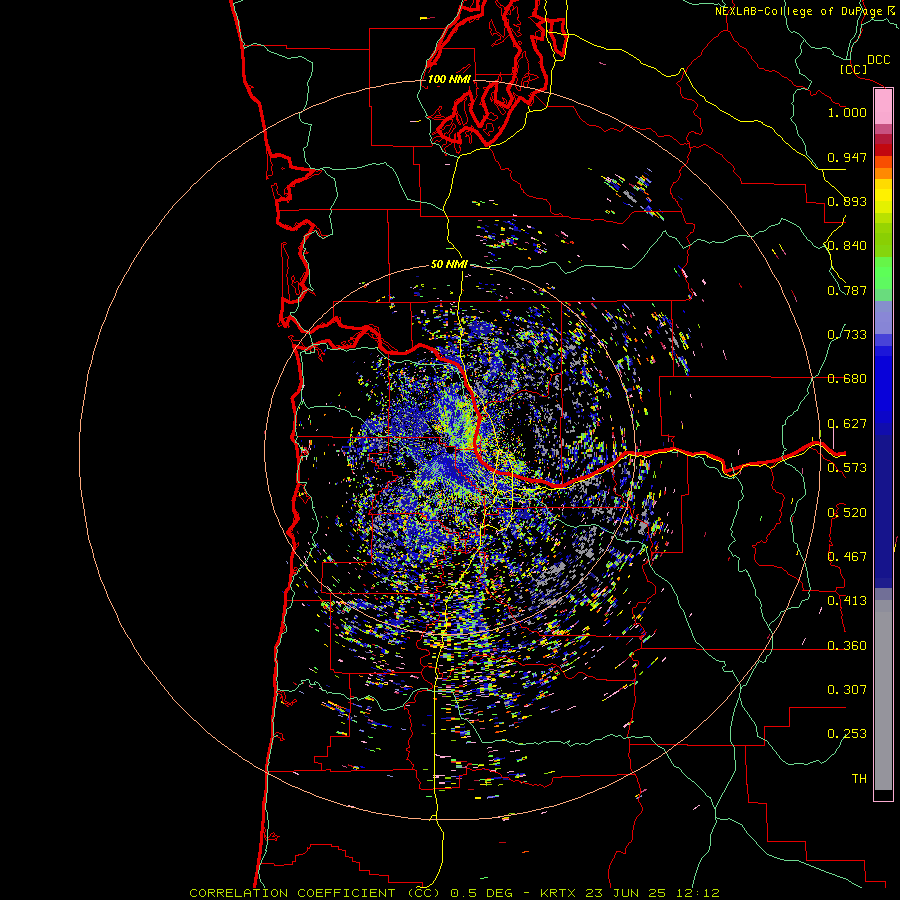Select the yellow segment of the color bar
This screenshot has height=900, width=900.
click(x=883, y=196)
